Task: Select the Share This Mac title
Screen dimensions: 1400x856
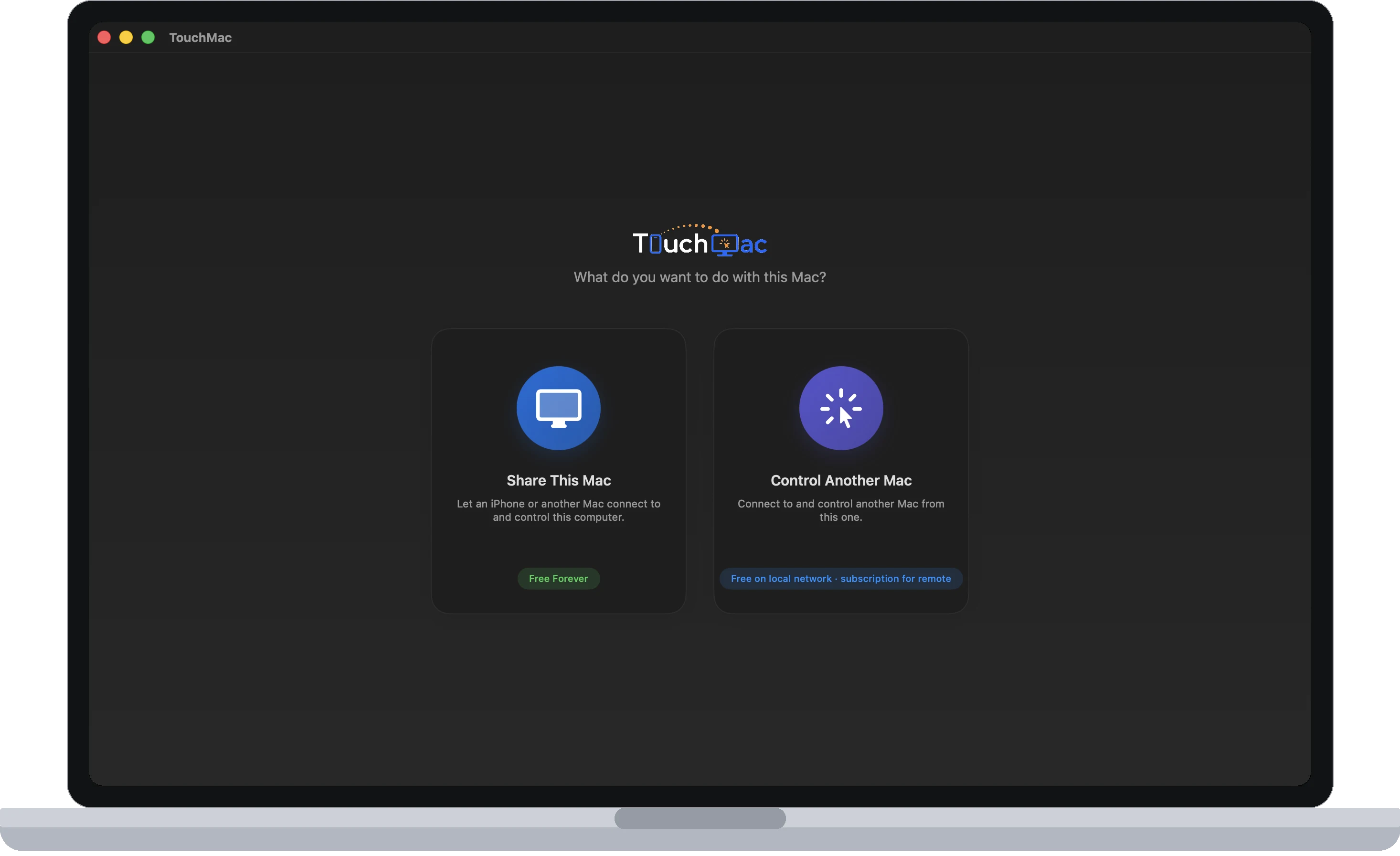Action: [559, 481]
